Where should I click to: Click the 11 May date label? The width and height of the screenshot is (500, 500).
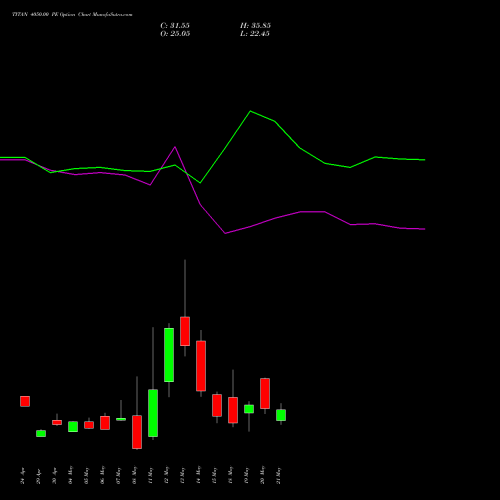tap(150, 475)
